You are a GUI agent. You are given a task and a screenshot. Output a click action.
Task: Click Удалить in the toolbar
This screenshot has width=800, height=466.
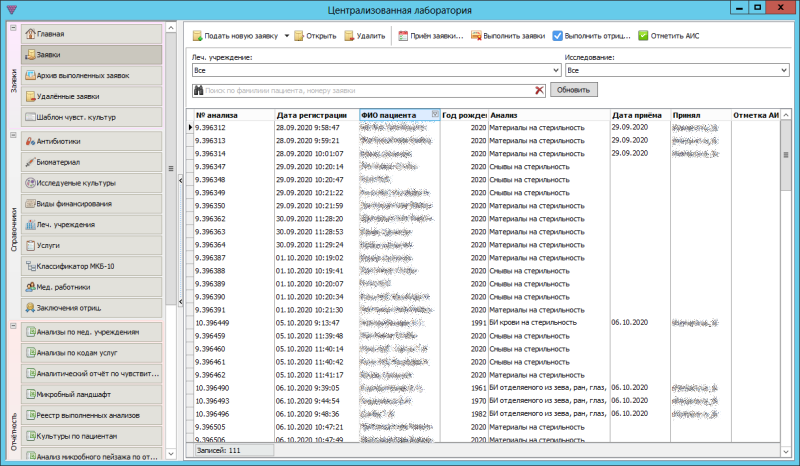point(364,35)
